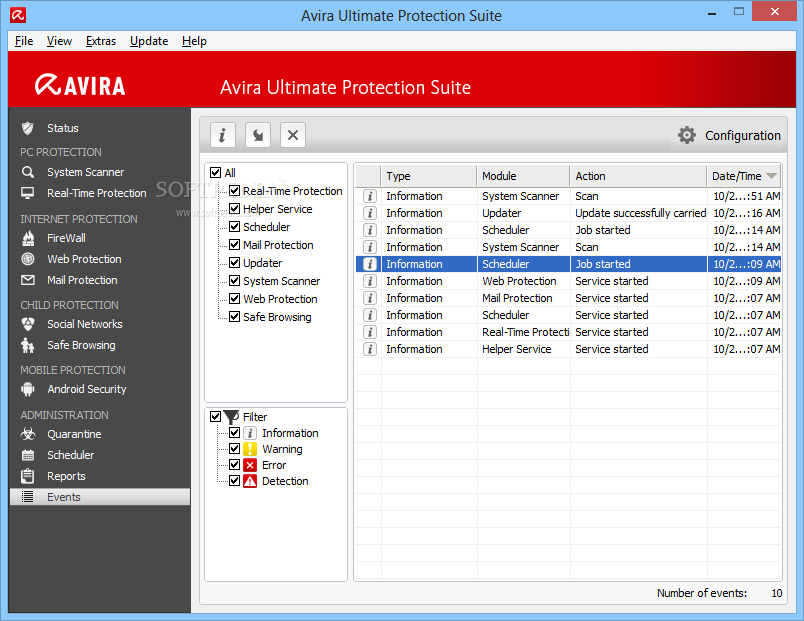The width and height of the screenshot is (804, 621).
Task: Select the Web Protection Service started event
Action: pos(568,281)
